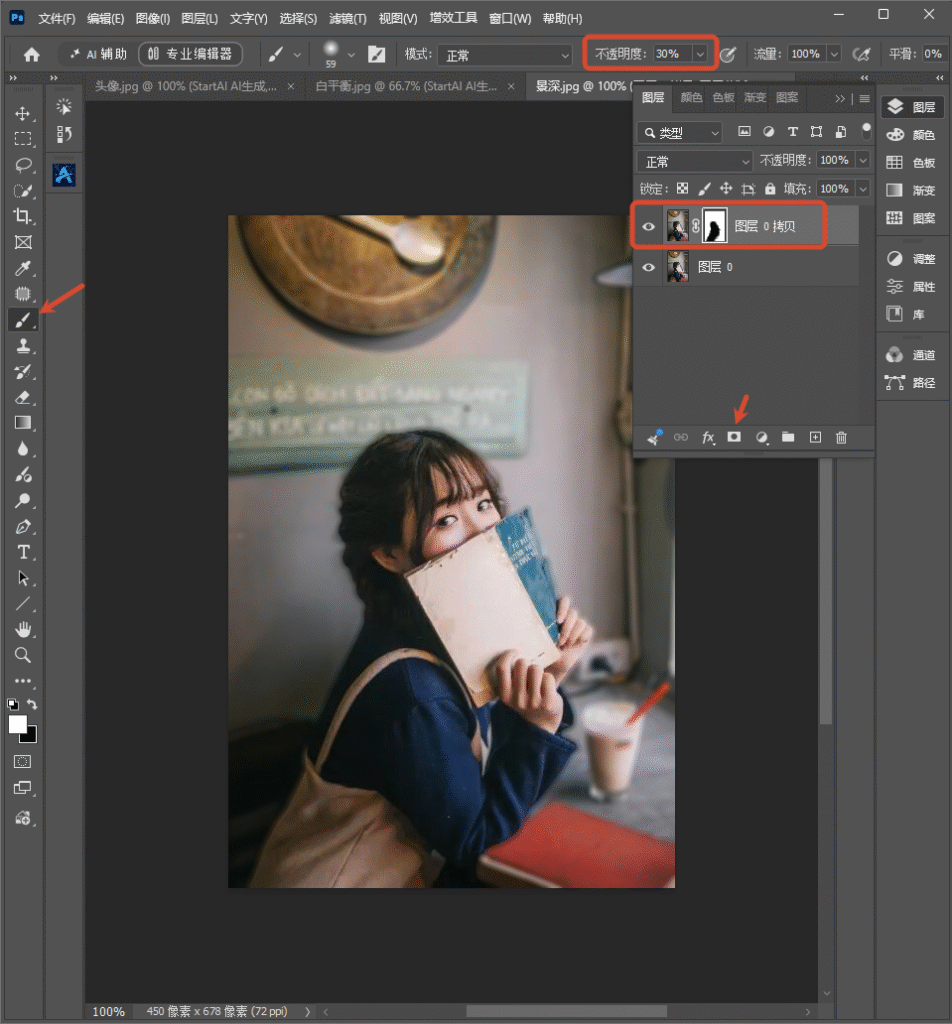The width and height of the screenshot is (952, 1024).
Task: Select the Hand tool
Action: (x=23, y=630)
